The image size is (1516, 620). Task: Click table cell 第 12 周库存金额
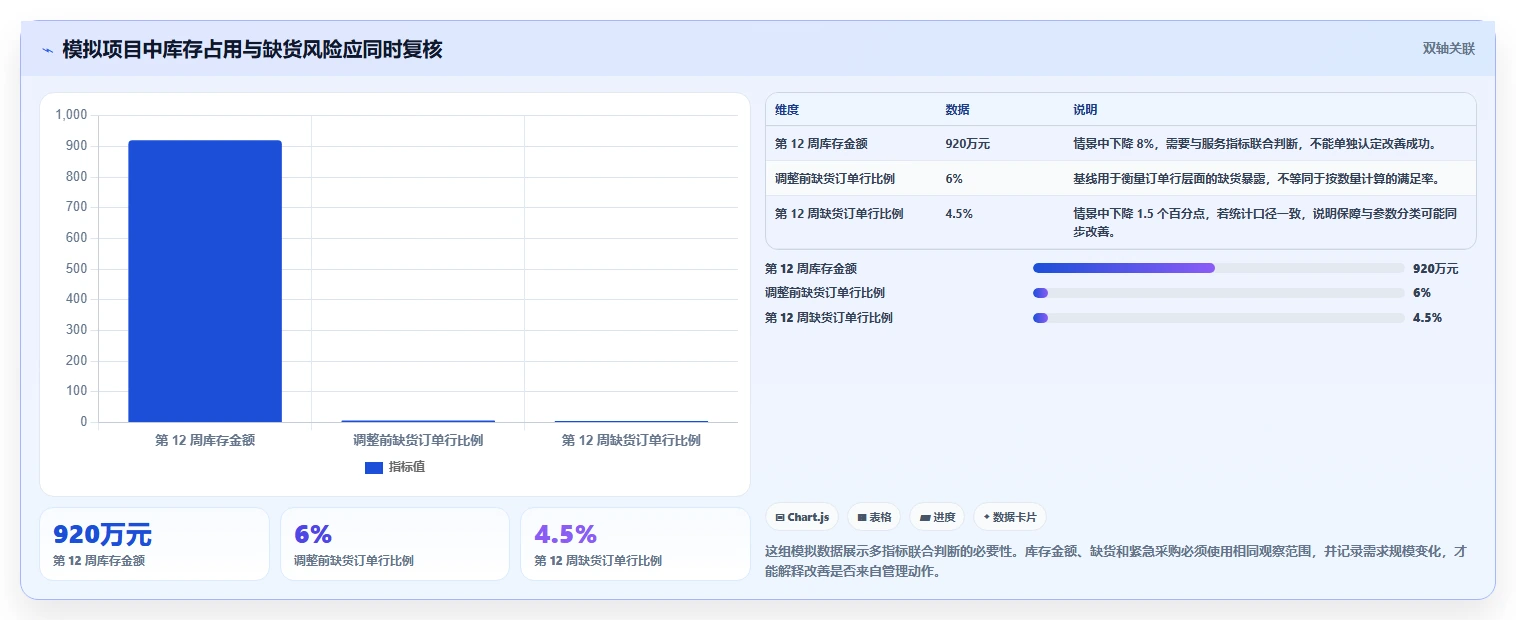(821, 144)
